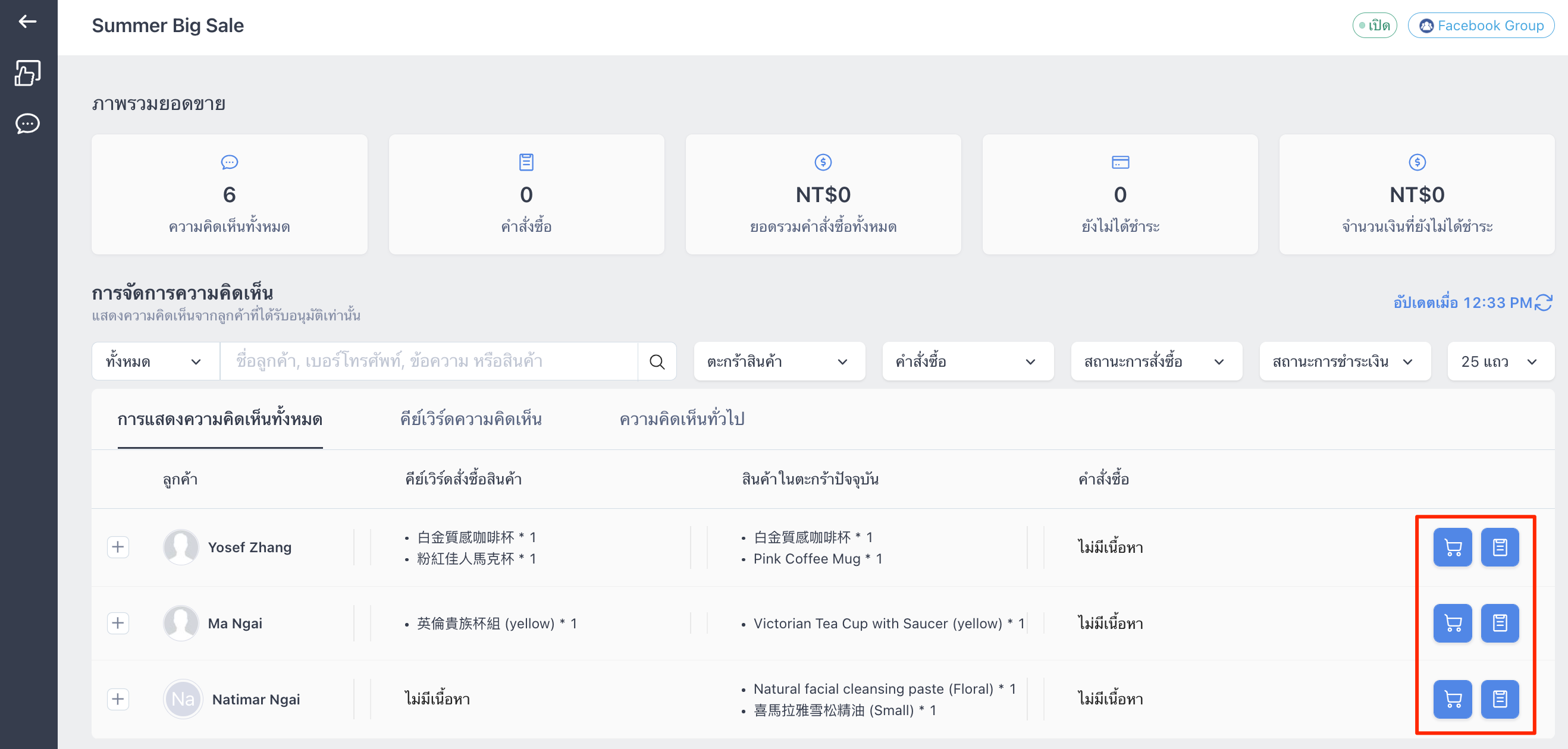Open the chat bubble sidebar icon
Screen dimensions: 1568x749
coord(27,124)
